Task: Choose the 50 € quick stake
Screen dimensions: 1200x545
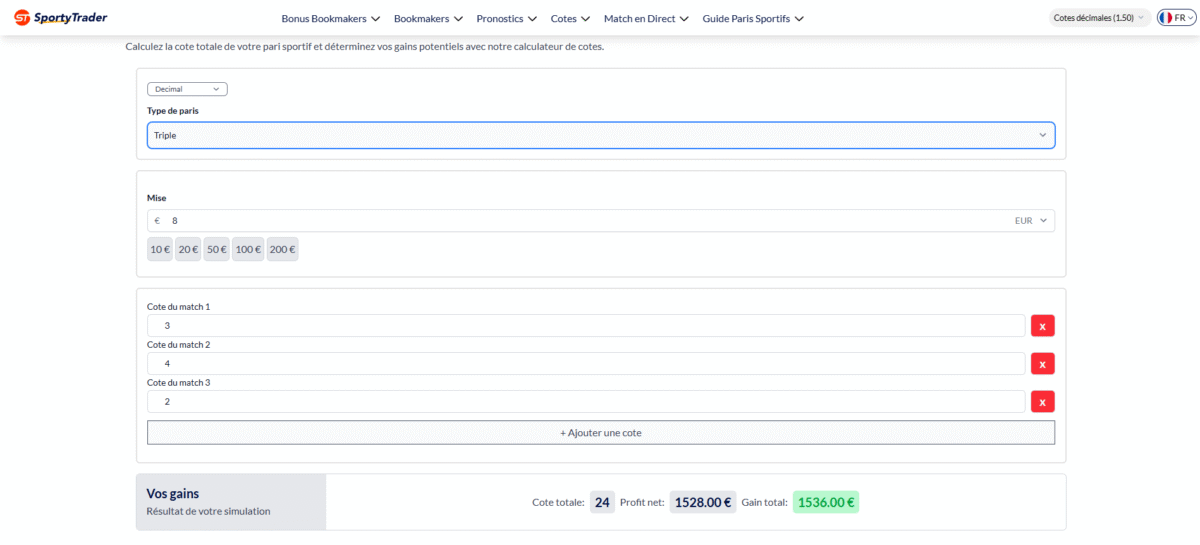Action: pos(216,249)
